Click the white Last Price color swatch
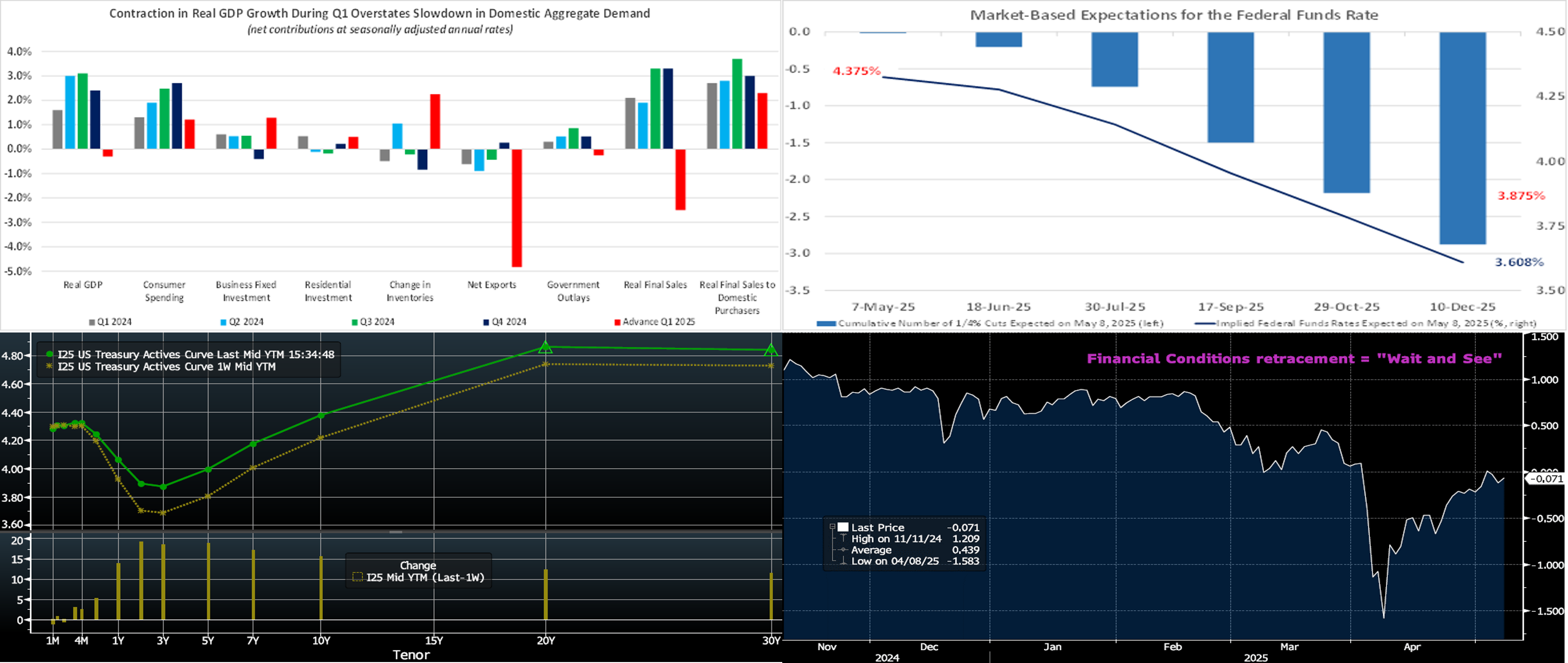The height and width of the screenshot is (663, 1568). [843, 528]
